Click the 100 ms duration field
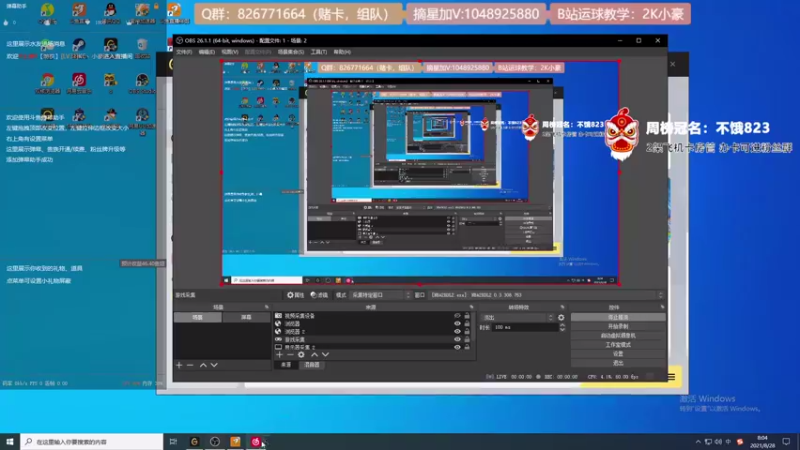 coord(524,328)
